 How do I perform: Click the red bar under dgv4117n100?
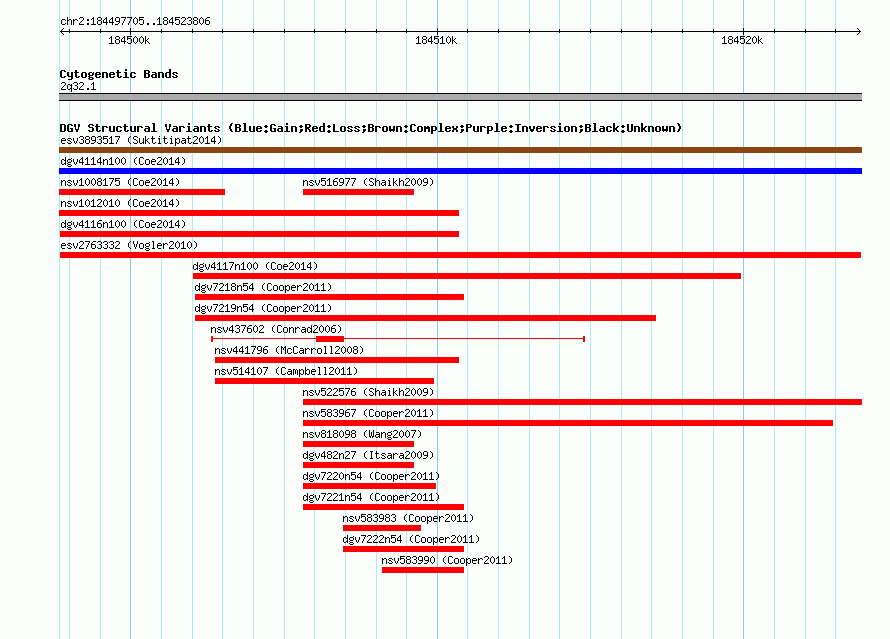click(467, 276)
